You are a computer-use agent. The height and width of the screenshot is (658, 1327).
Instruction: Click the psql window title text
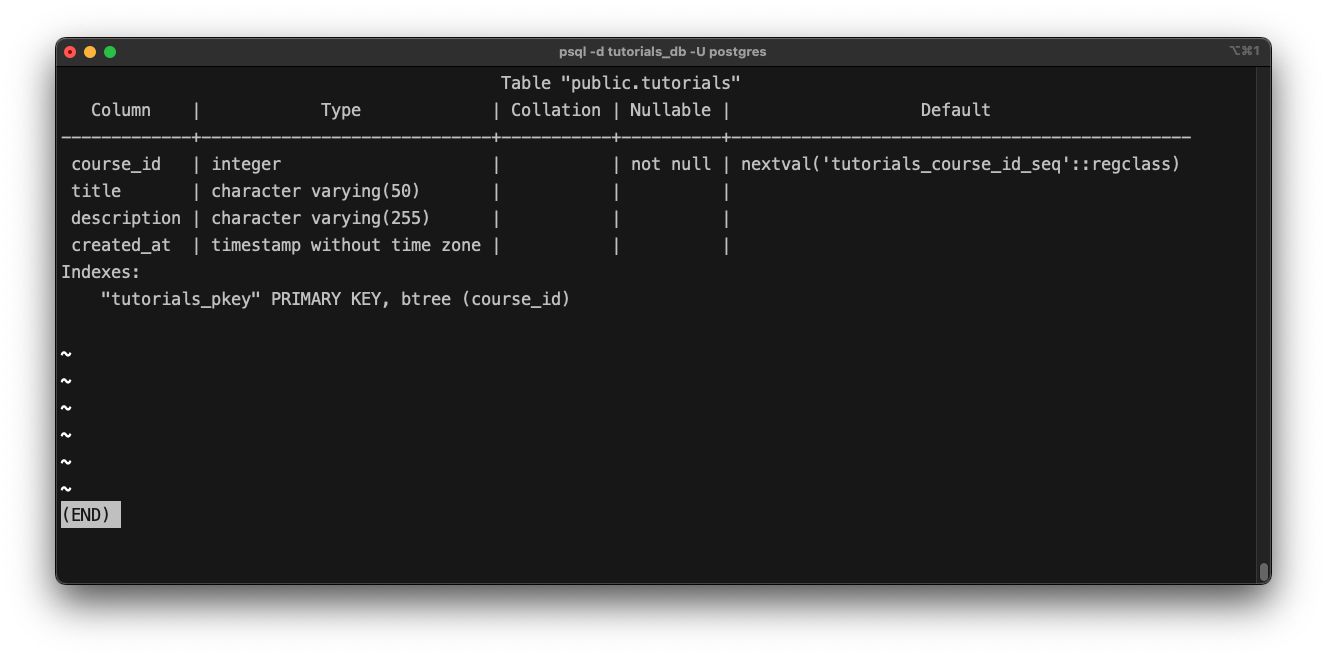(x=662, y=51)
